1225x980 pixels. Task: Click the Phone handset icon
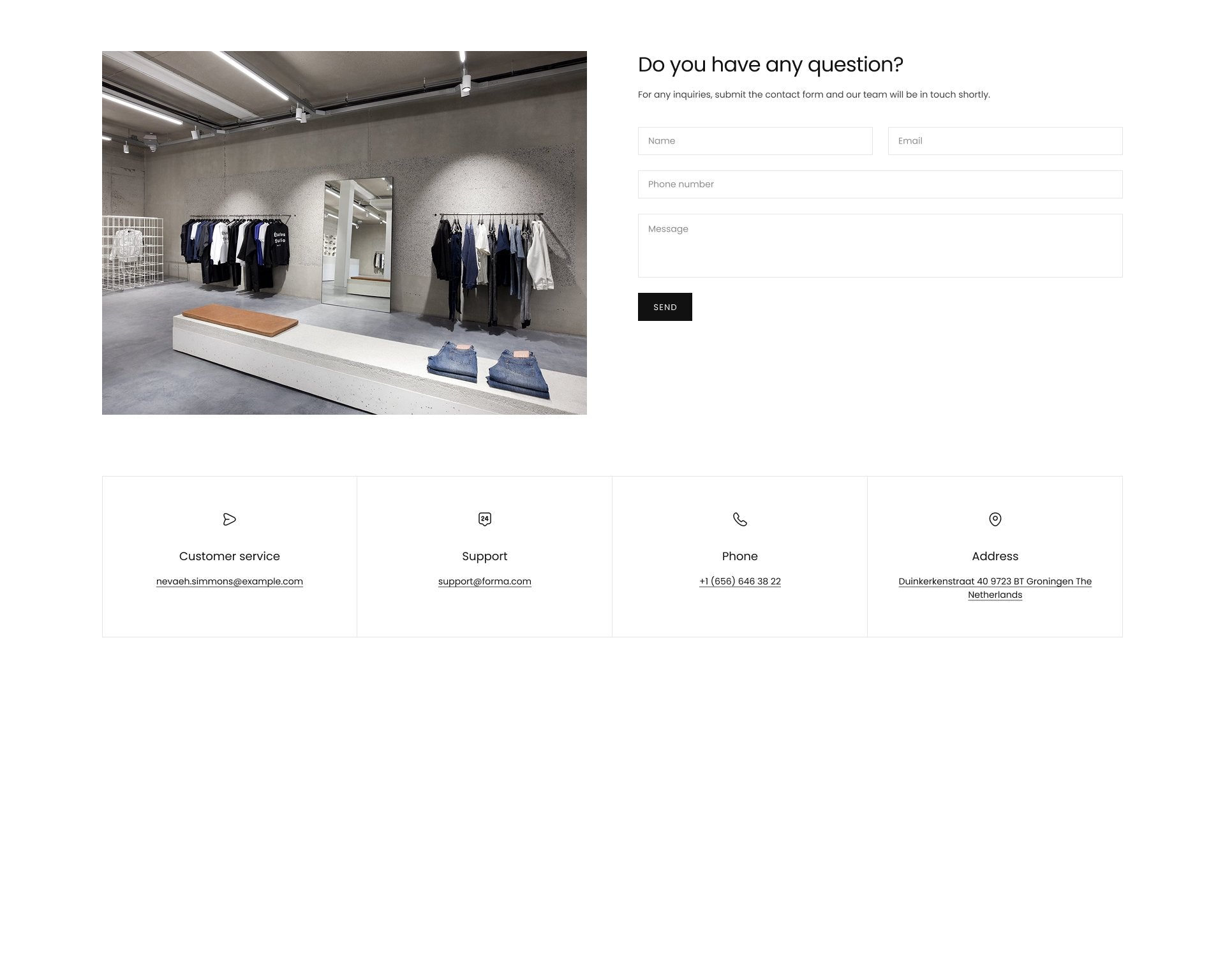point(740,519)
